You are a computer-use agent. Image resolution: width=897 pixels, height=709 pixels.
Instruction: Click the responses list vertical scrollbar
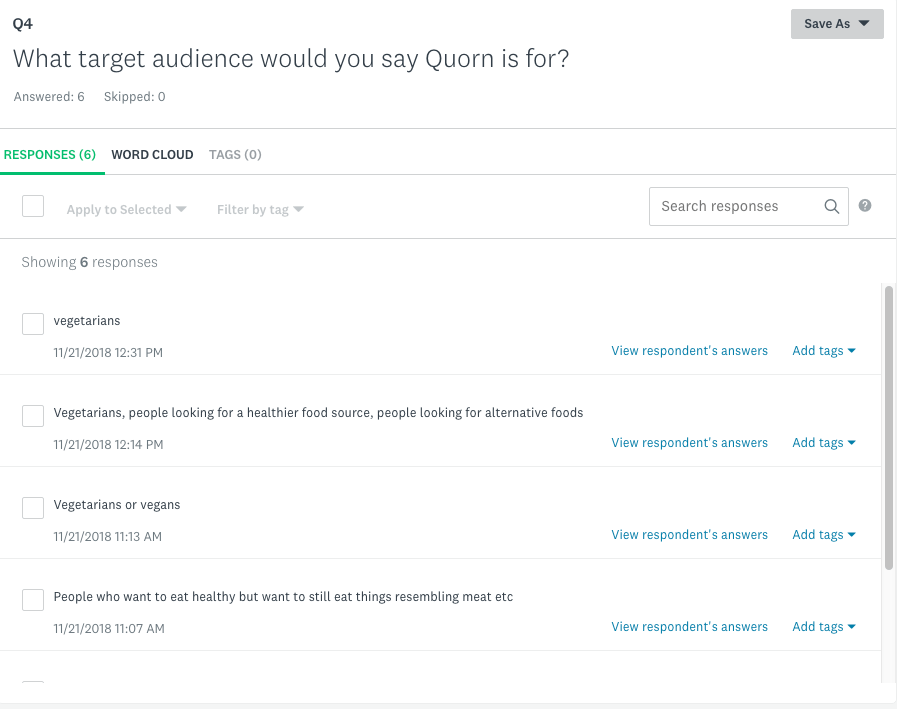click(888, 428)
